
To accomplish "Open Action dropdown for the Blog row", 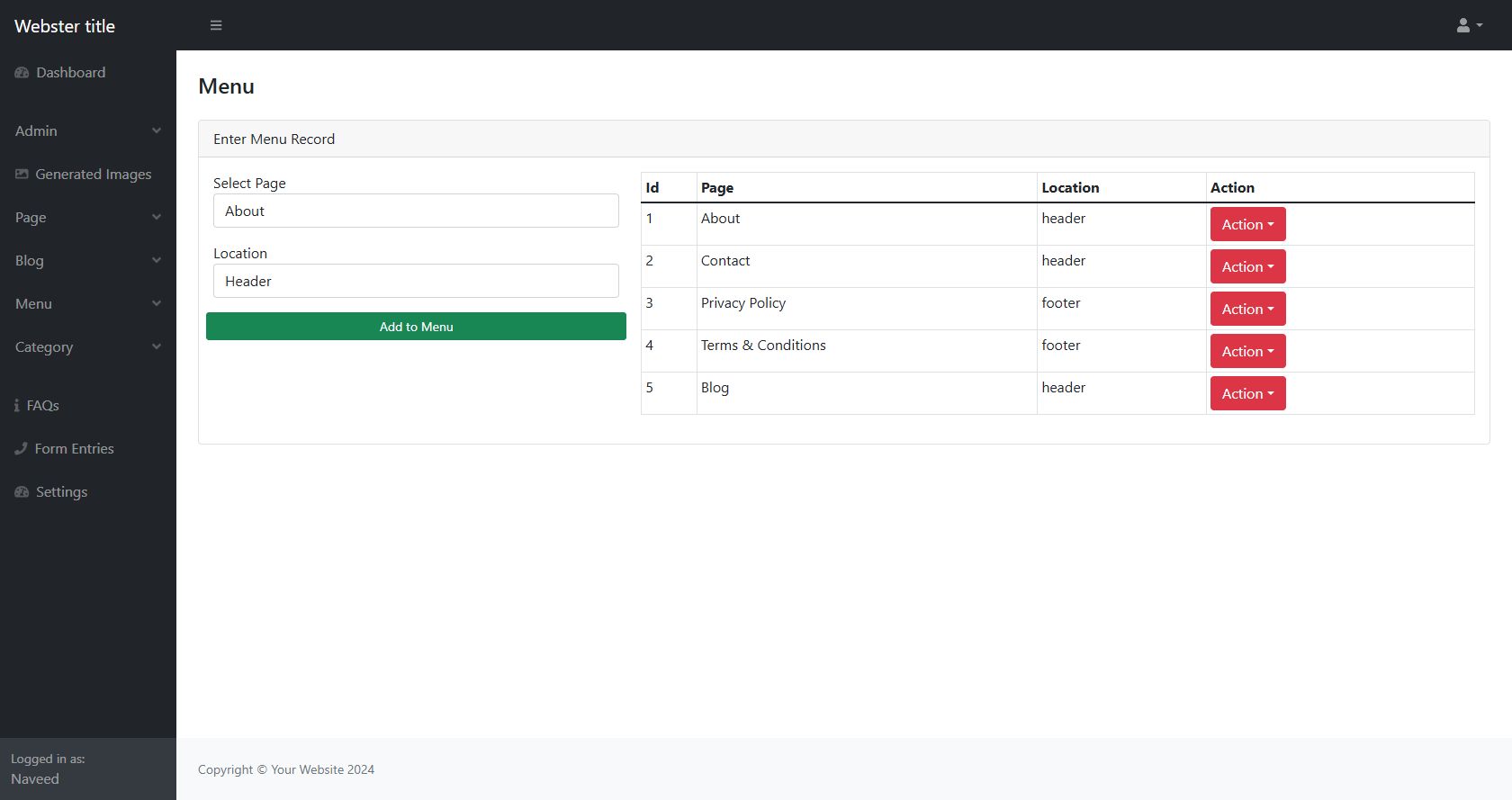I will tap(1247, 393).
